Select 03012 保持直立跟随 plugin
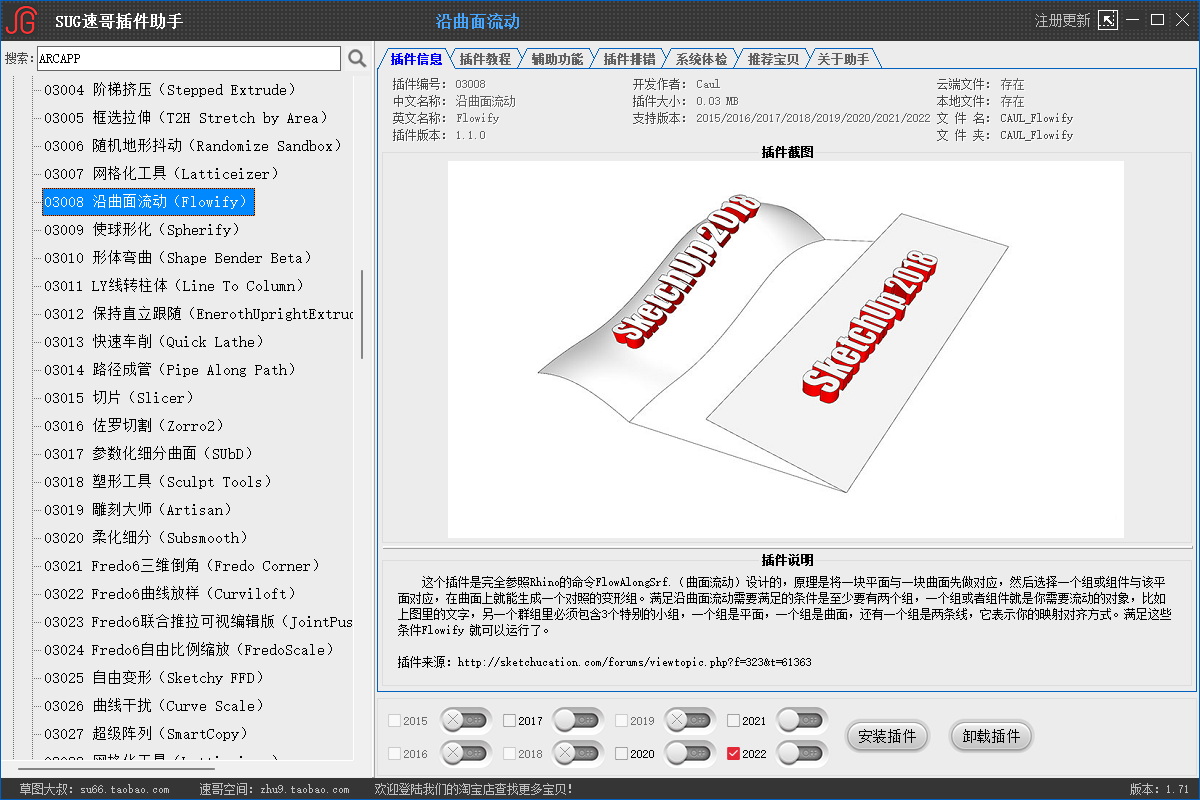This screenshot has width=1200, height=800. pos(198,314)
